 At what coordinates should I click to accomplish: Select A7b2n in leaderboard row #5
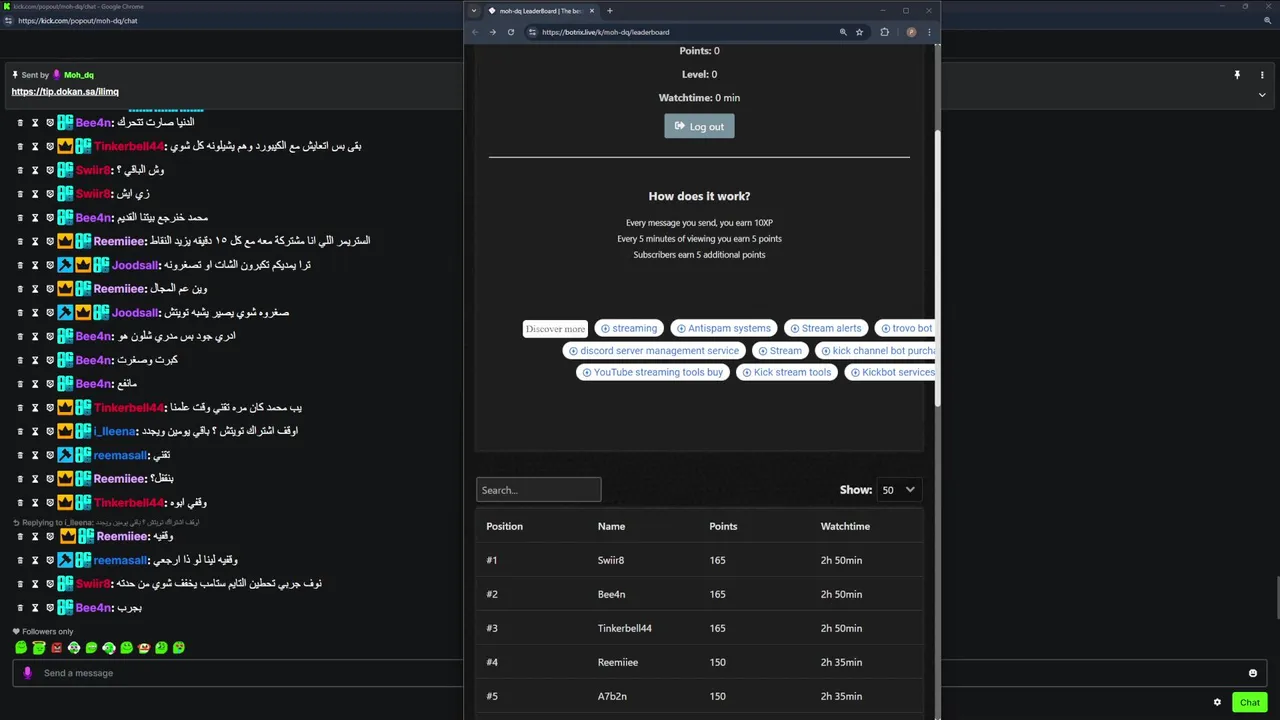[612, 696]
